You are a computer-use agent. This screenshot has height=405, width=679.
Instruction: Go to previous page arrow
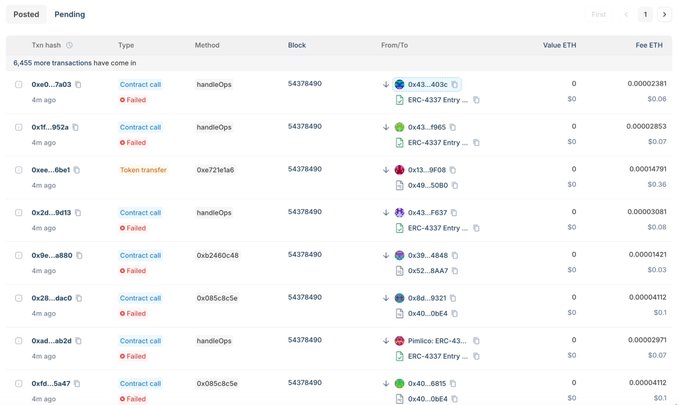click(626, 15)
